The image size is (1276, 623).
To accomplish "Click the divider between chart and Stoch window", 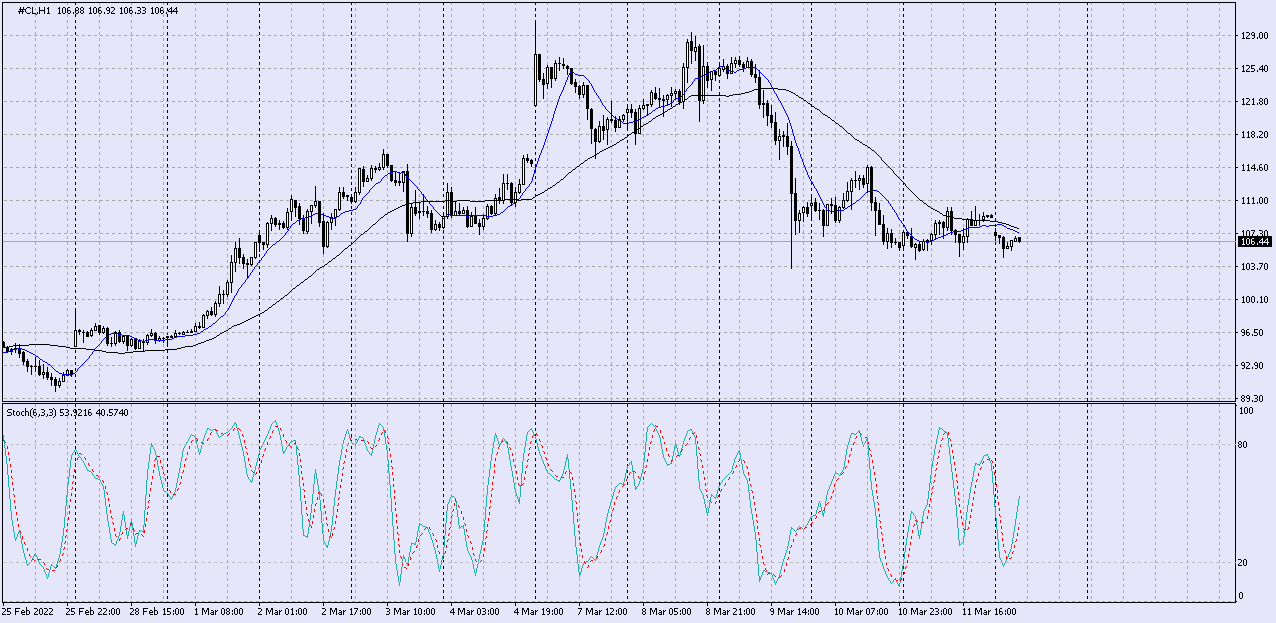I will 618,403.
